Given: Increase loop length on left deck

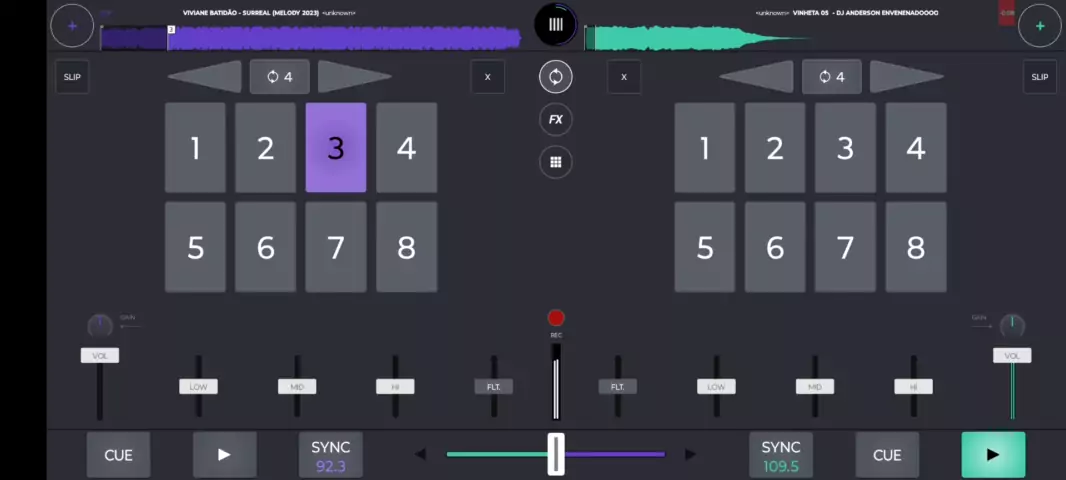Looking at the screenshot, I should (x=353, y=77).
